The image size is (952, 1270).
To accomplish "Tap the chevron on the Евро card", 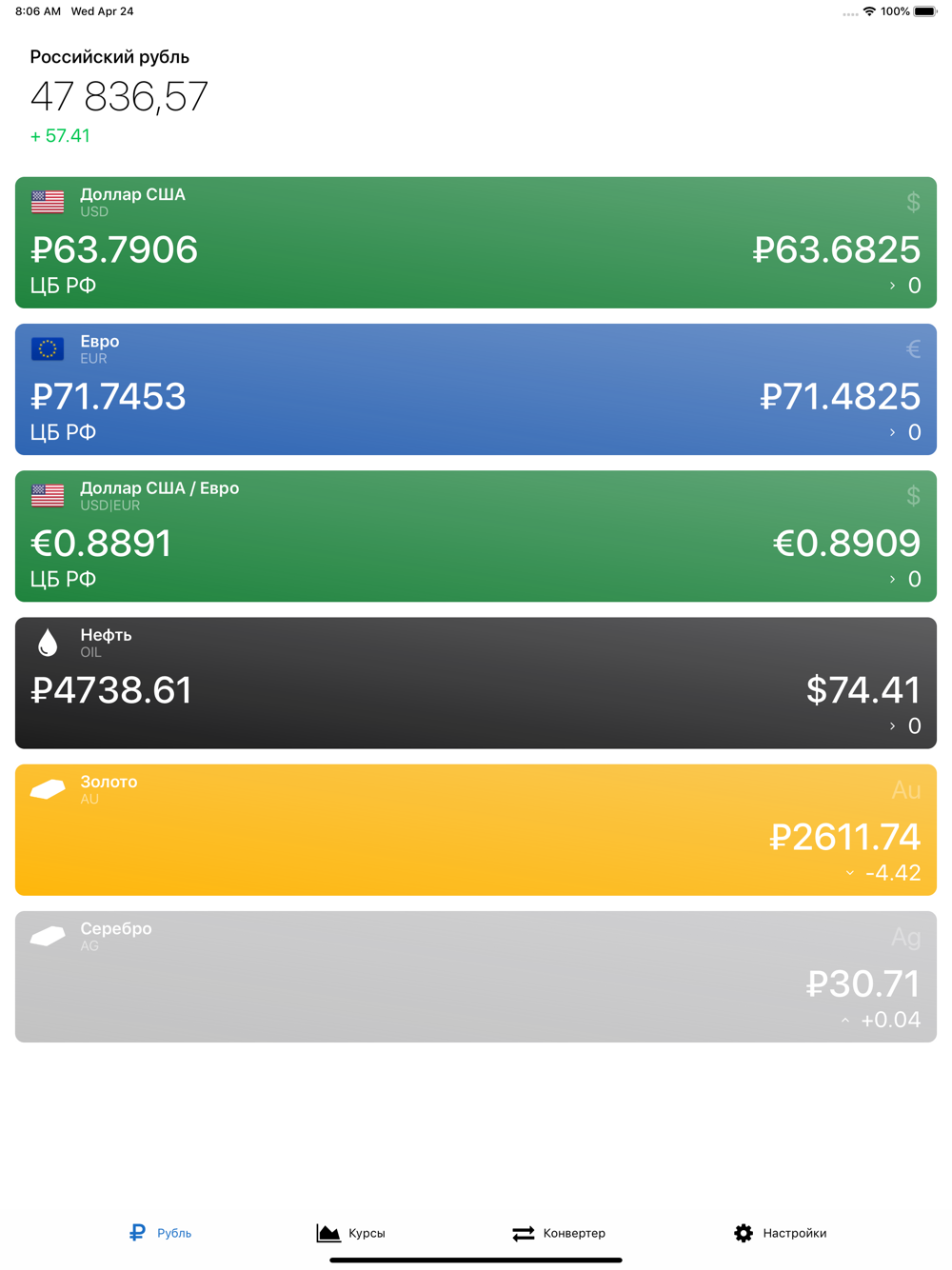I will [x=892, y=432].
